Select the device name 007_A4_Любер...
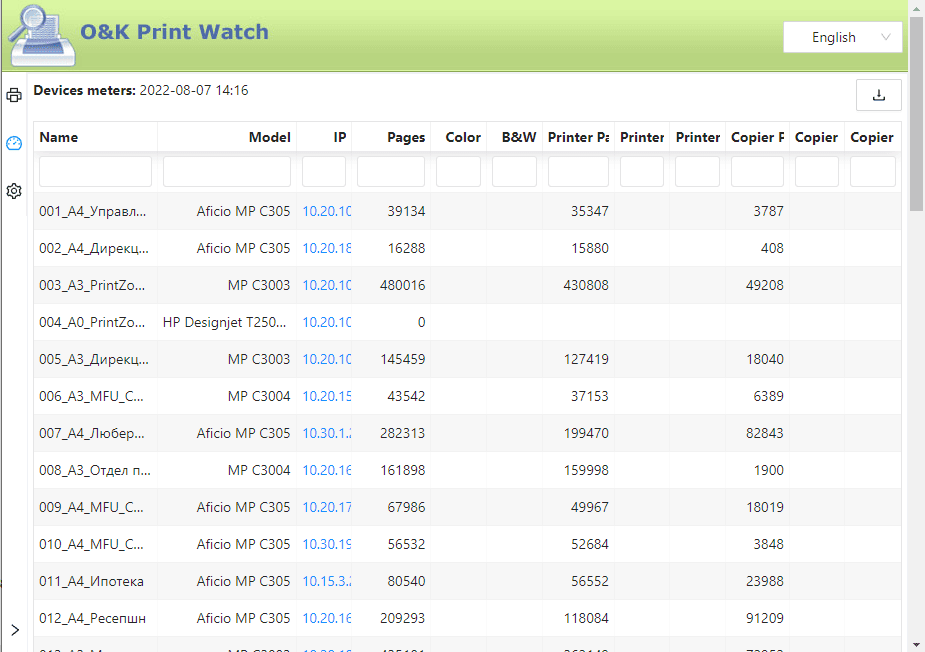 click(91, 434)
